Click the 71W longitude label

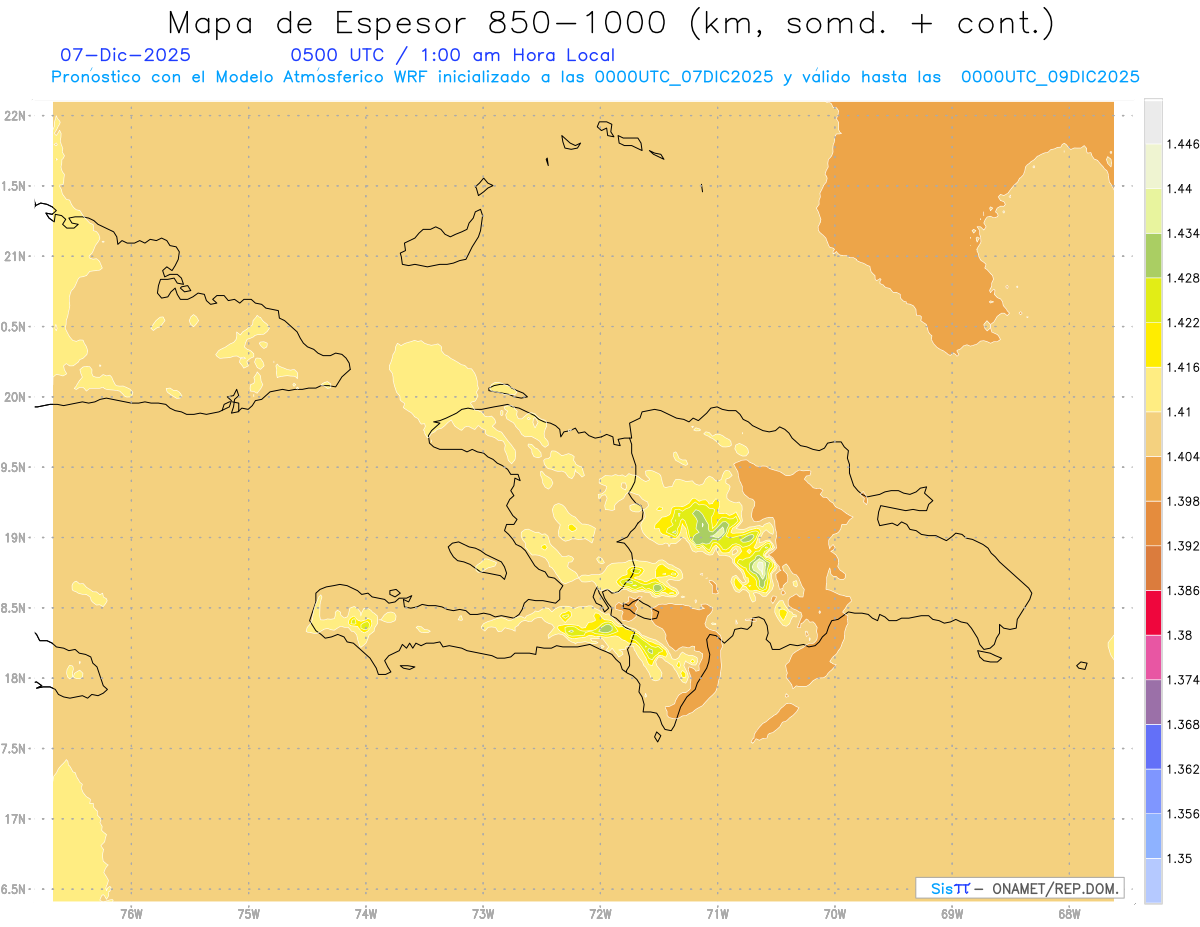(x=717, y=914)
